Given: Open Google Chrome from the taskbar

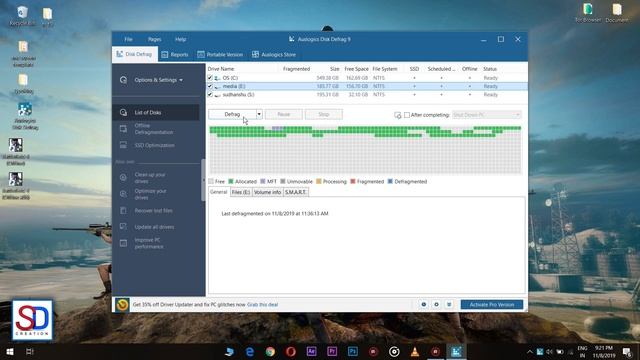Looking at the screenshot, I should pyautogui.click(x=270, y=351).
